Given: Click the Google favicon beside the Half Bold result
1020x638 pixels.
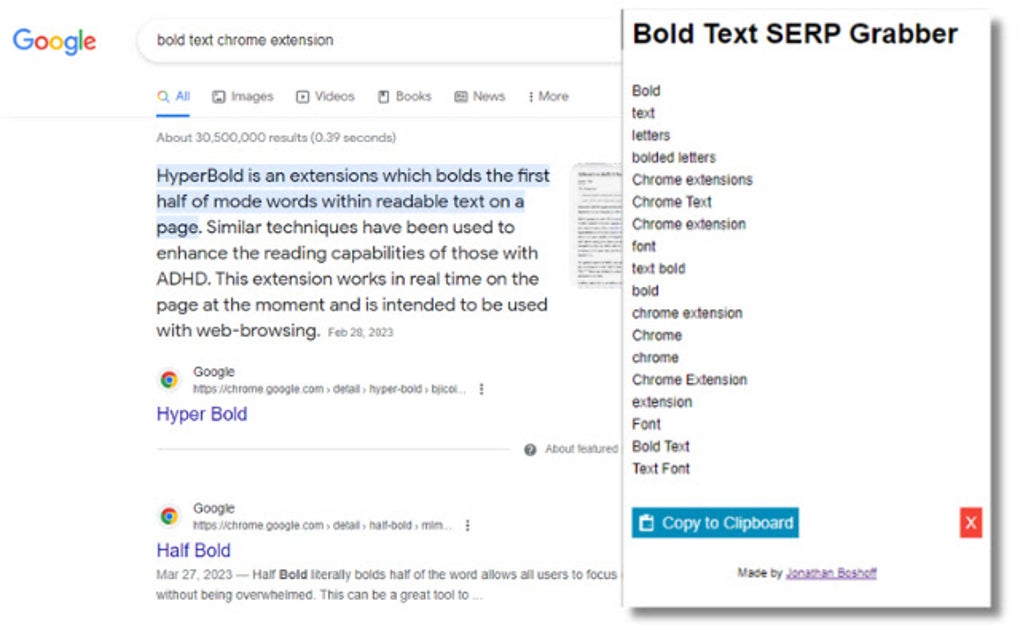Looking at the screenshot, I should coord(168,515).
